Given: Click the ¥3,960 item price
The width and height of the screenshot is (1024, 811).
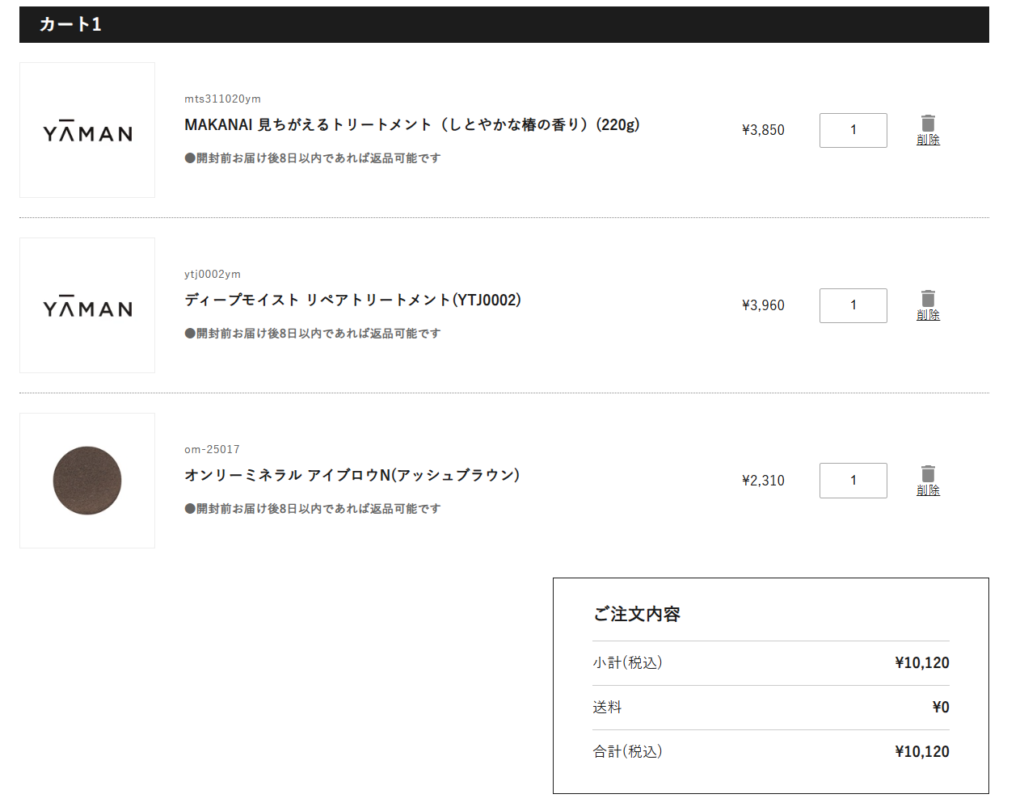Looking at the screenshot, I should [x=763, y=305].
